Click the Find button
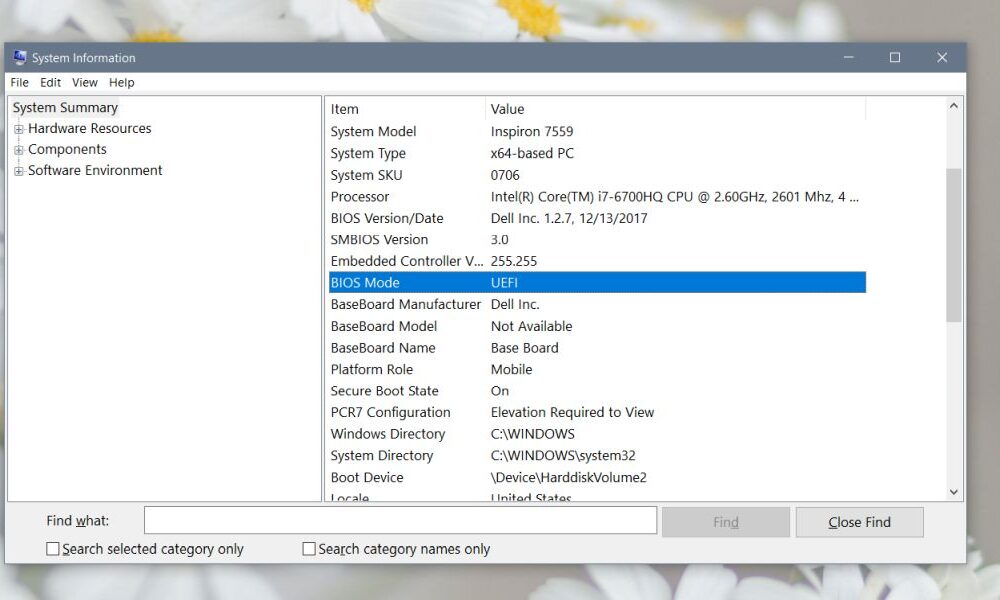The image size is (1000, 600). coord(725,521)
